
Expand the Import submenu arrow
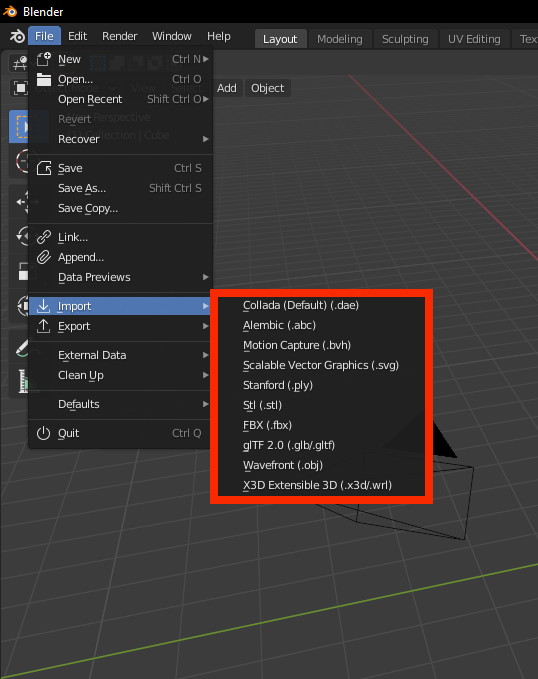(x=206, y=306)
